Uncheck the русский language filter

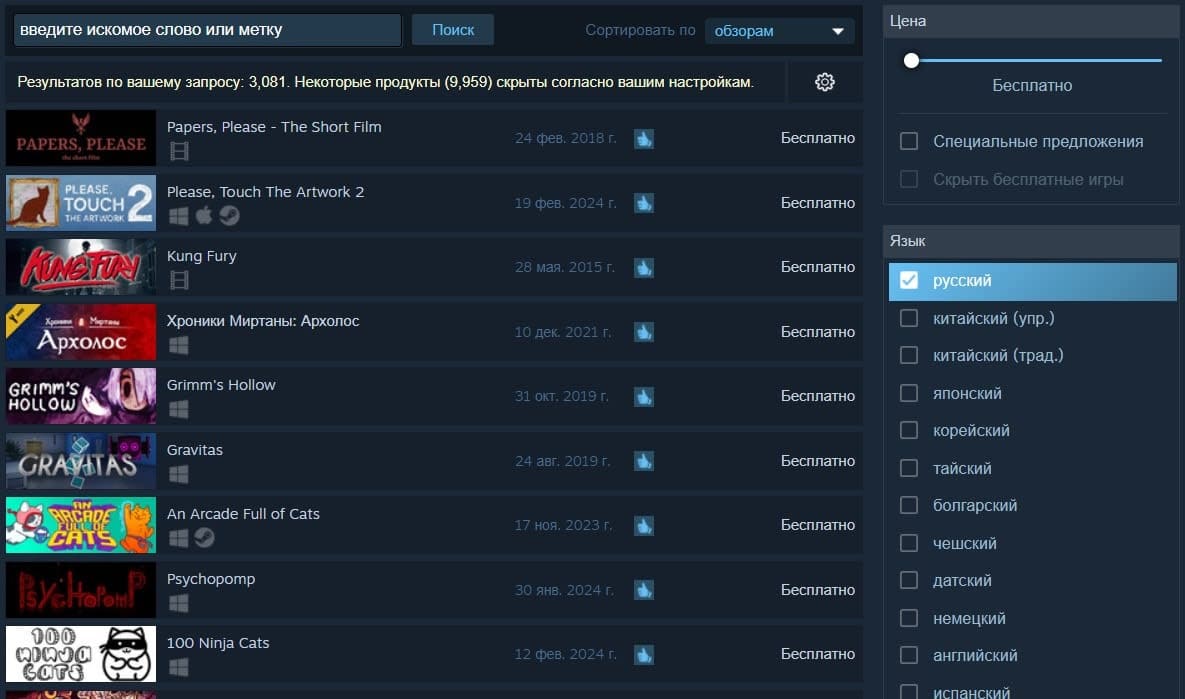point(909,280)
